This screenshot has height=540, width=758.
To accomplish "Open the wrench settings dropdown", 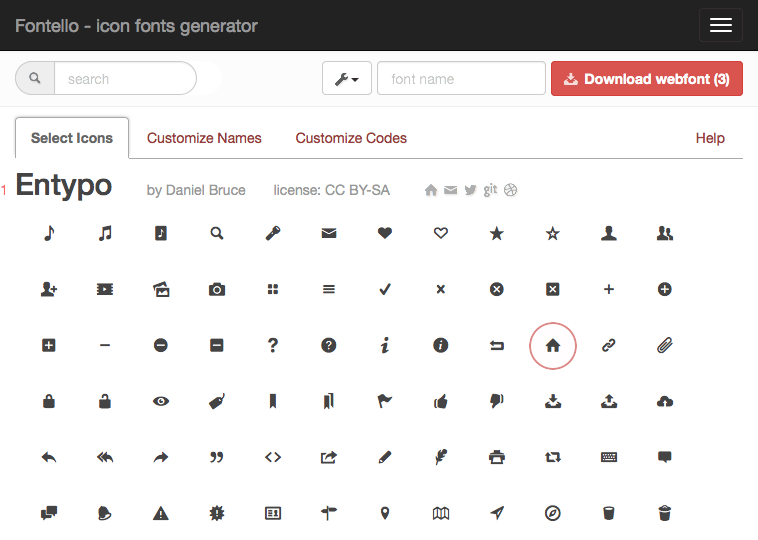I will pos(347,78).
